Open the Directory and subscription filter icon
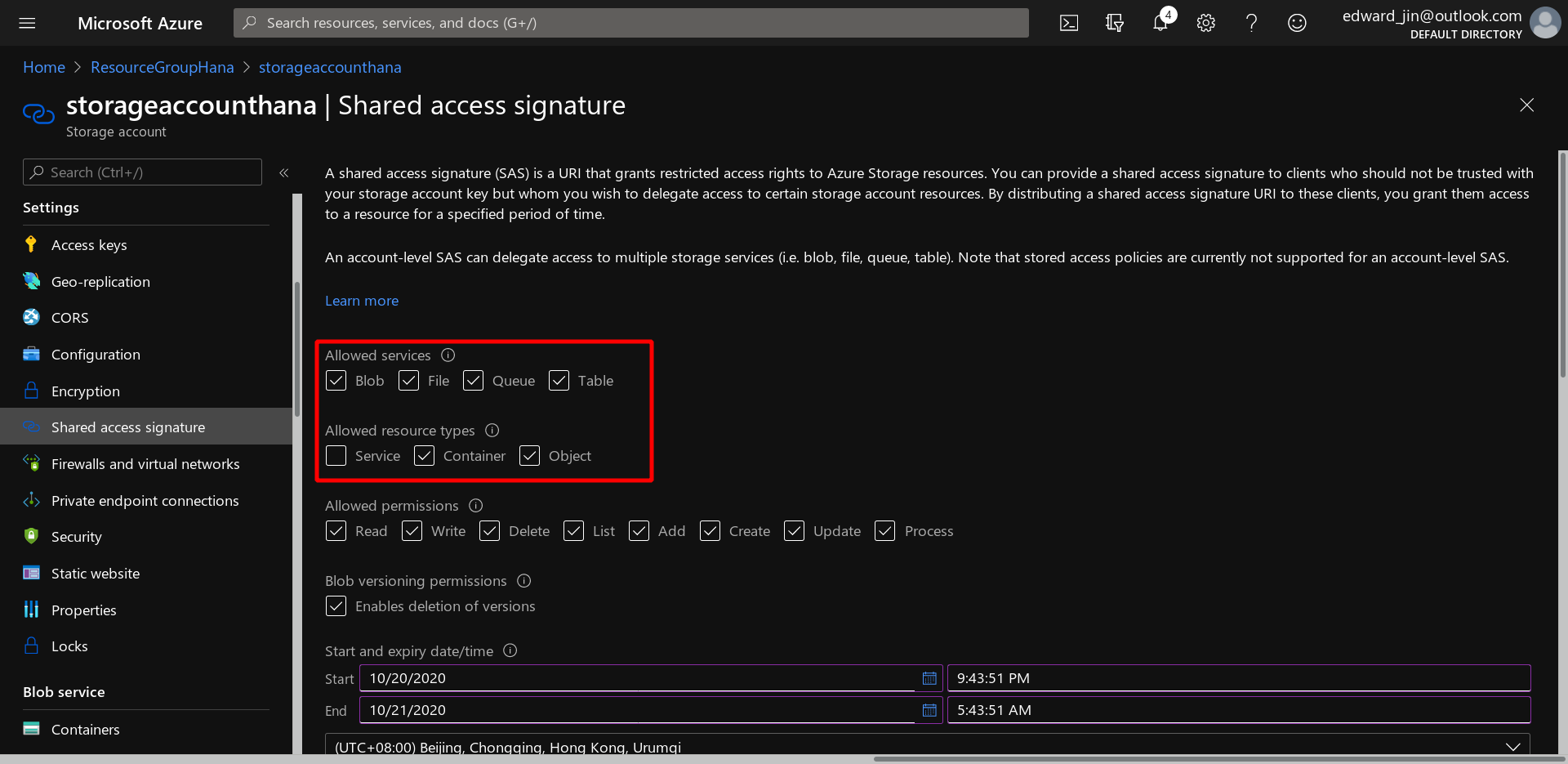1568x764 pixels. click(1114, 23)
